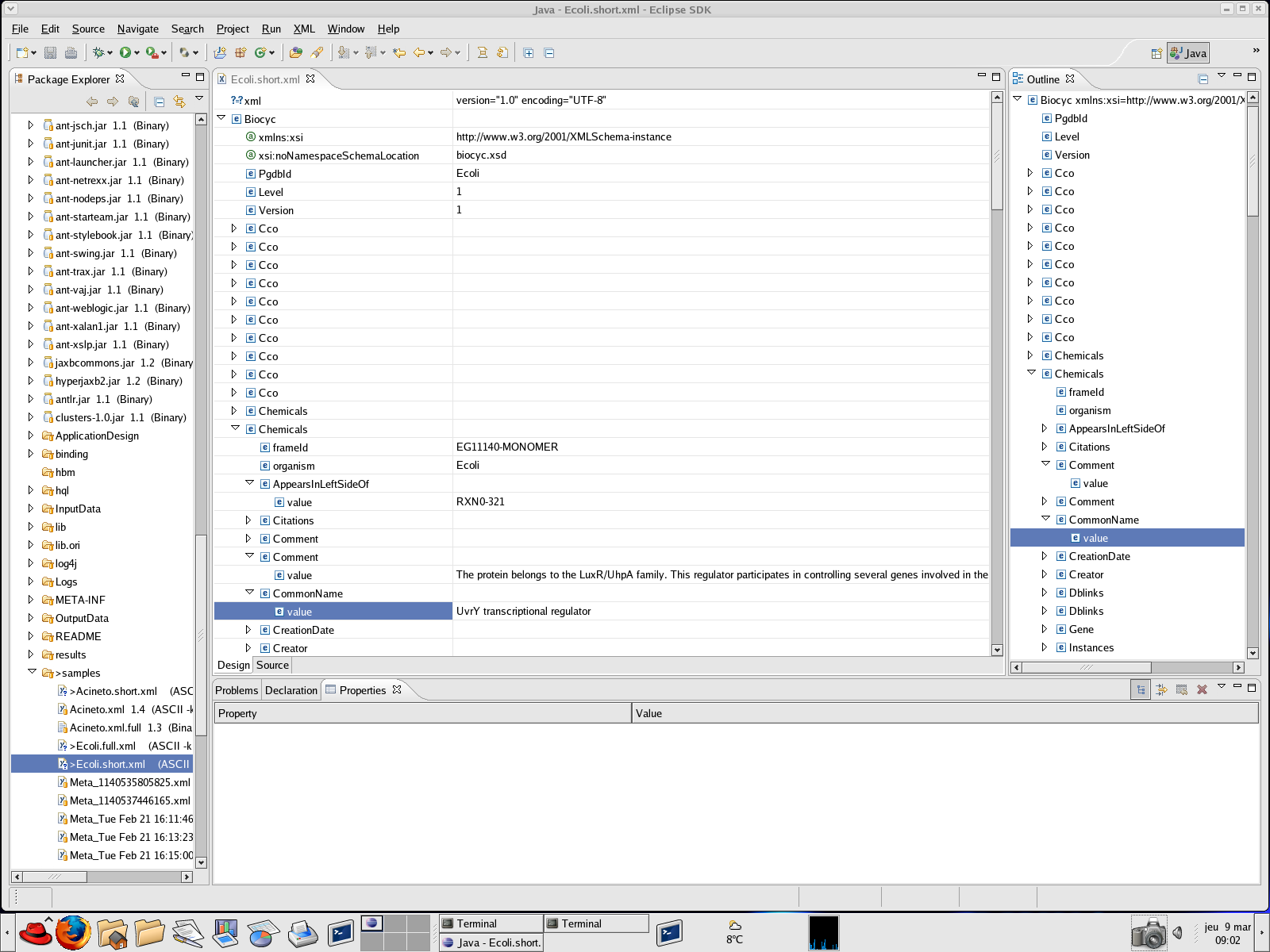The height and width of the screenshot is (952, 1270).
Task: Click workspace switcher first desktop
Action: click(x=371, y=923)
